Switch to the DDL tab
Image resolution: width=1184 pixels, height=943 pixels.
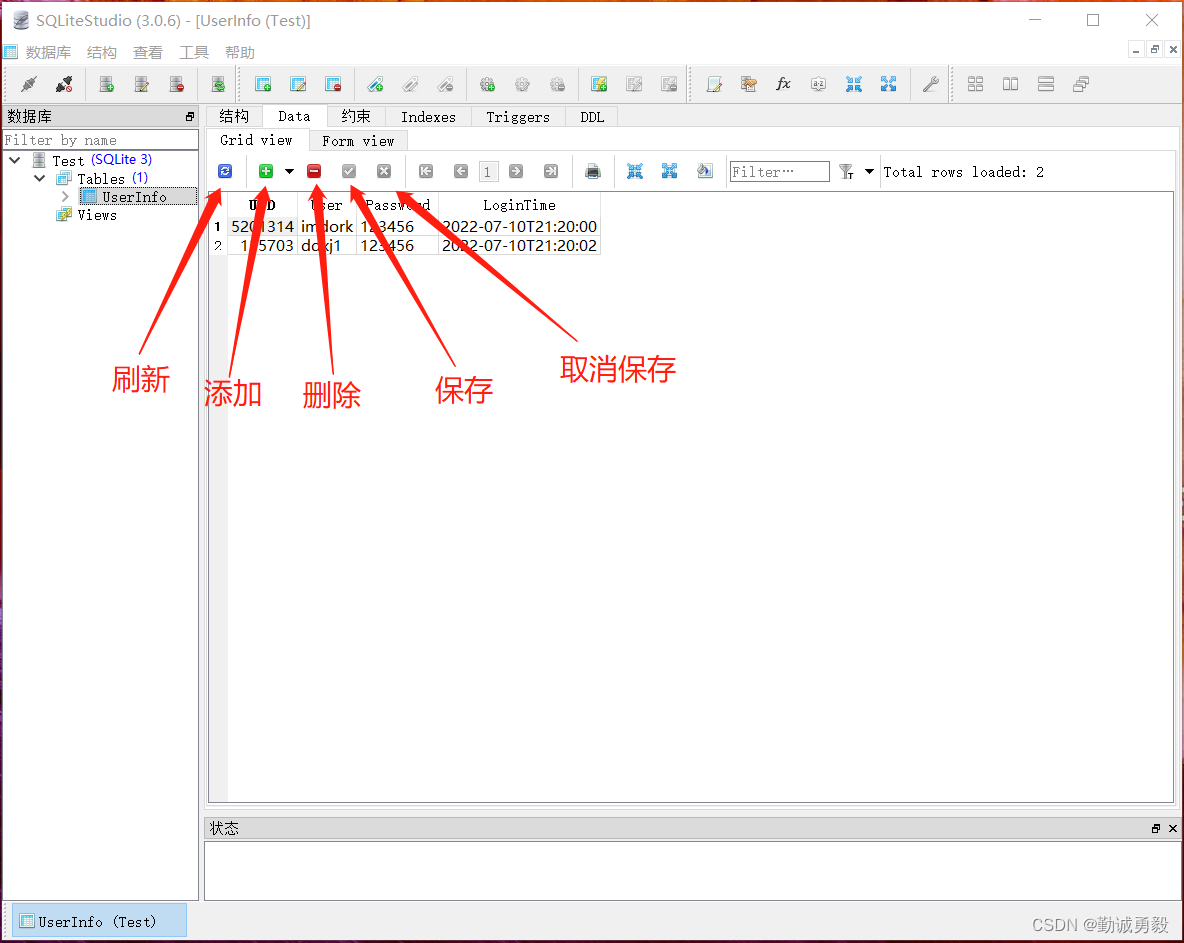pyautogui.click(x=592, y=117)
